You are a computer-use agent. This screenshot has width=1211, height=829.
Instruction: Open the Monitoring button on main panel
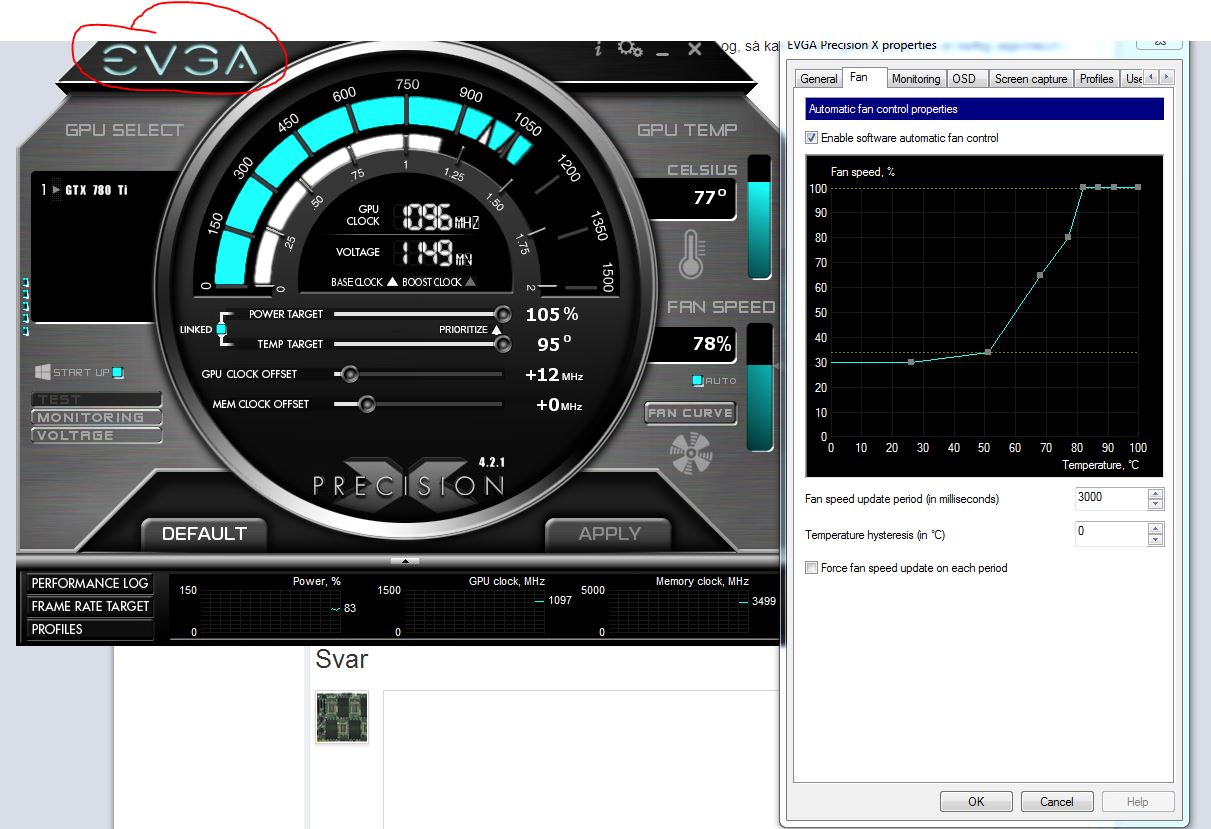[x=97, y=417]
